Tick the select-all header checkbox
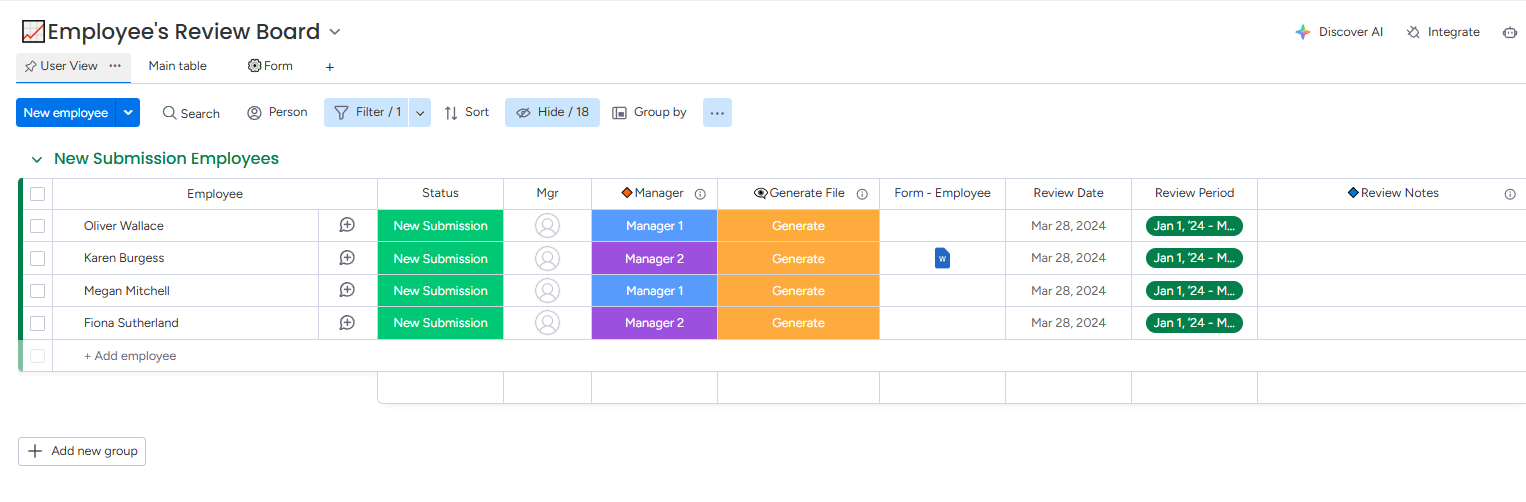 pos(37,194)
